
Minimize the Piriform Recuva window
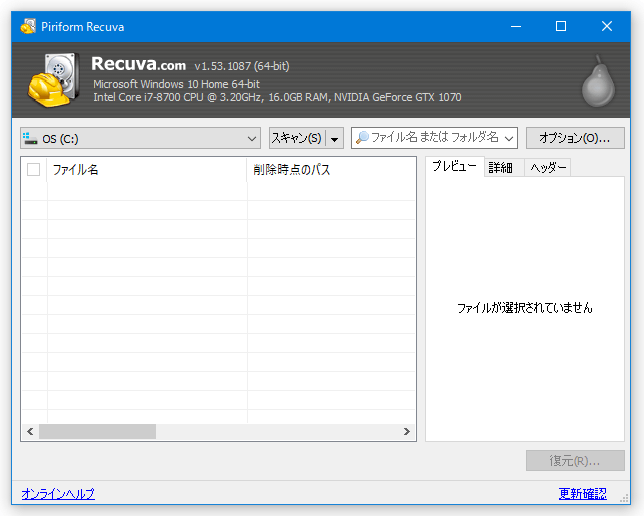516,26
